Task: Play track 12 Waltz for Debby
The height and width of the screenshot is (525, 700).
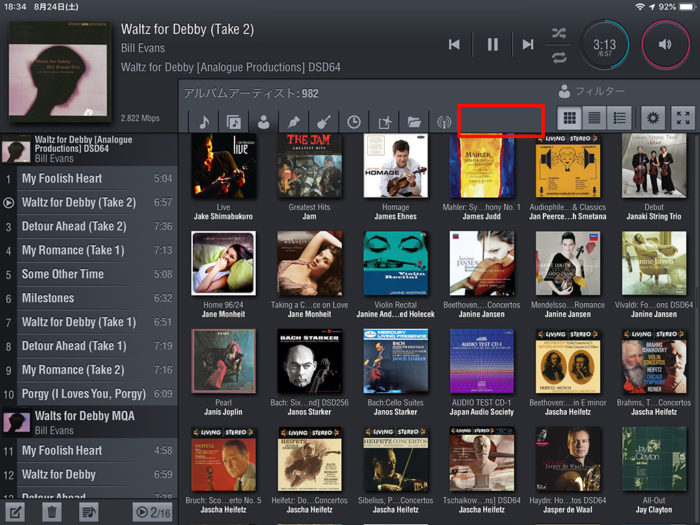Action: (x=89, y=475)
